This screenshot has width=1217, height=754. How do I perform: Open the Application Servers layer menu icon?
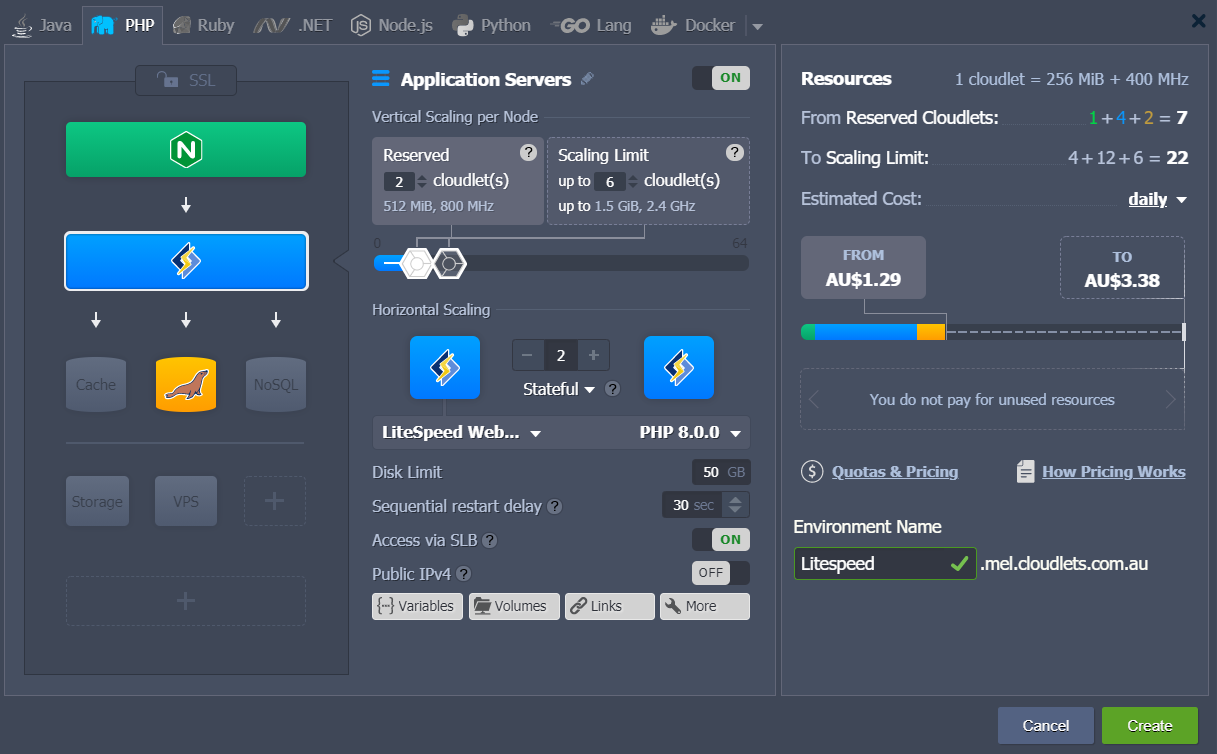380,79
